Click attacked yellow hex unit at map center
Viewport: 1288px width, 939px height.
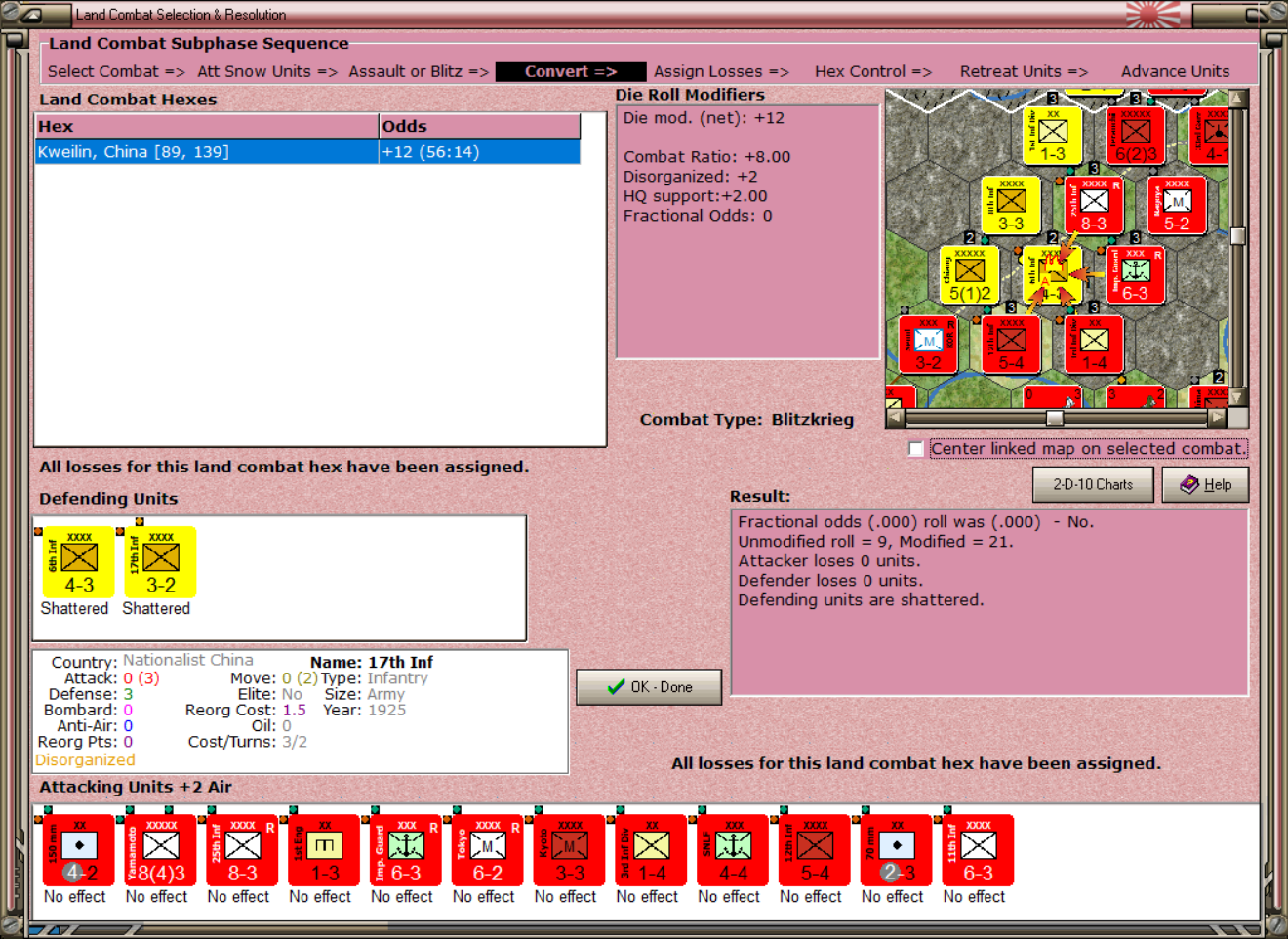pyautogui.click(x=1052, y=274)
